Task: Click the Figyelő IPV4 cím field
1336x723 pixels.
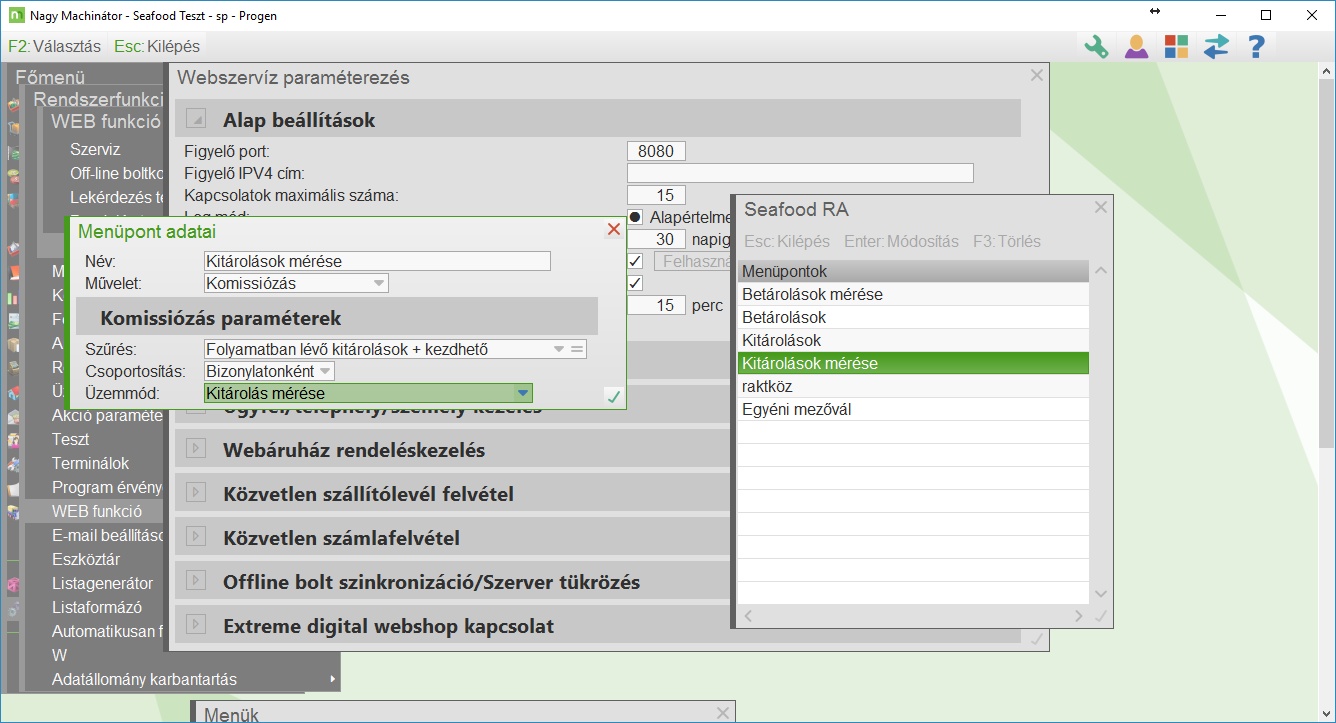Action: (x=800, y=173)
